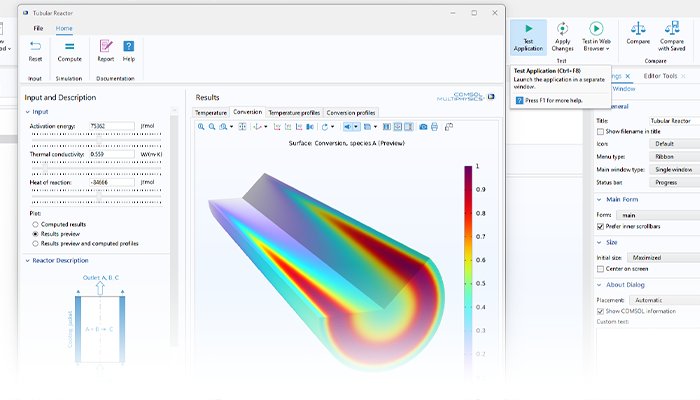The height and width of the screenshot is (400, 700).
Task: Open the Status bar dropdown showing Progress
Action: pyautogui.click(x=674, y=182)
